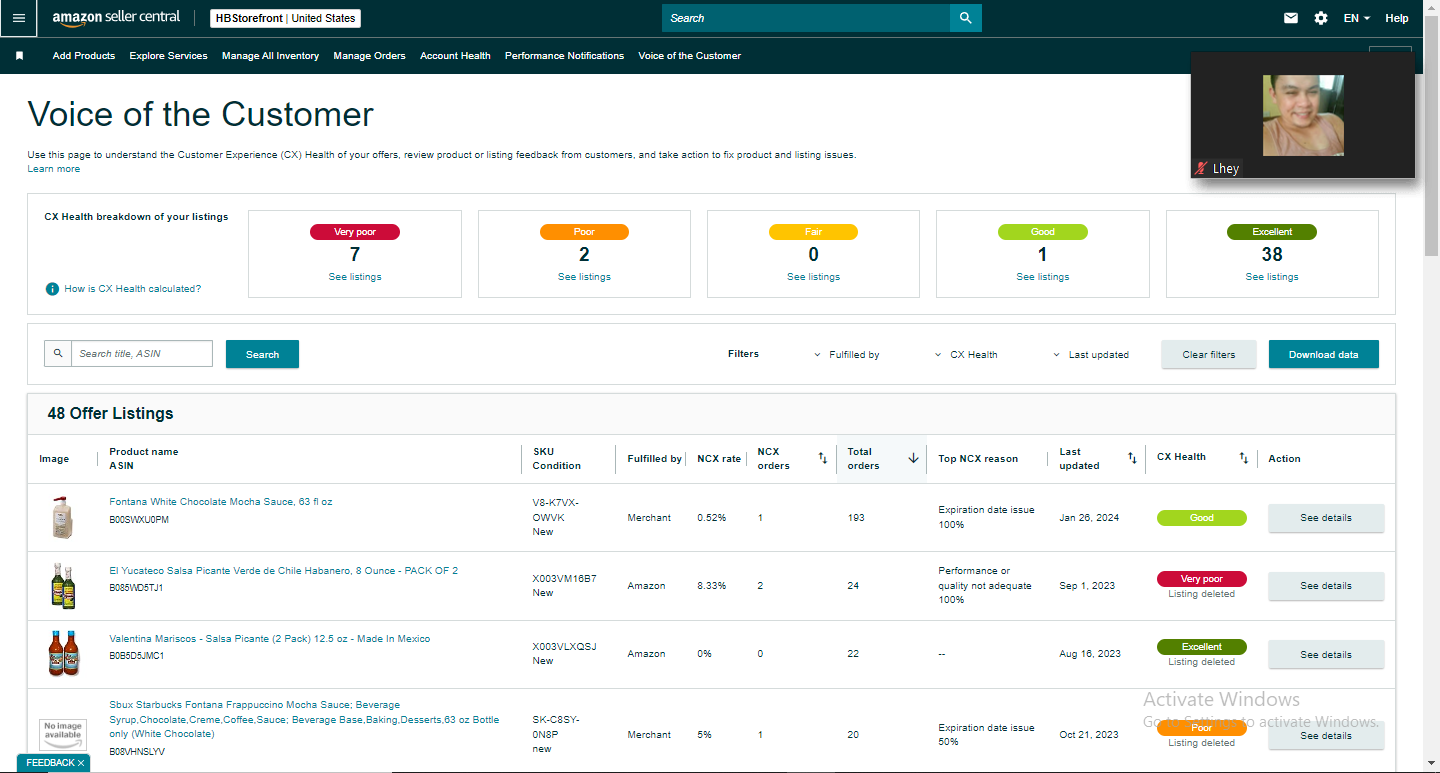The width and height of the screenshot is (1440, 773).
Task: Click the Excellent badge in summary card
Action: pyautogui.click(x=1272, y=232)
